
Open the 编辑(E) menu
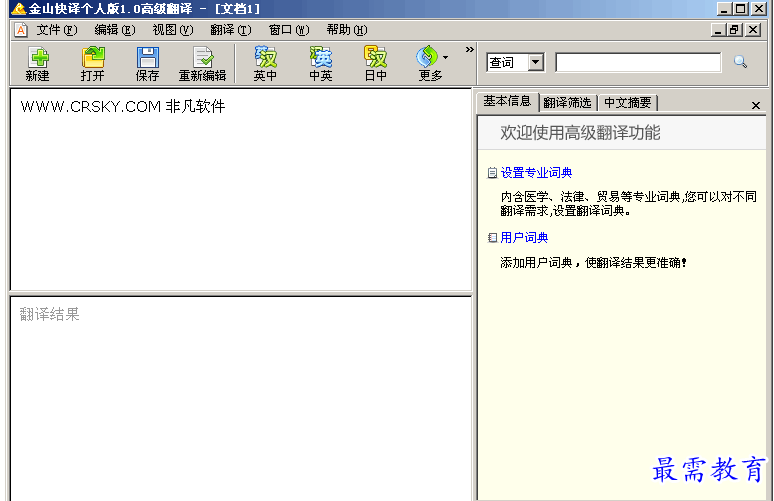point(115,30)
